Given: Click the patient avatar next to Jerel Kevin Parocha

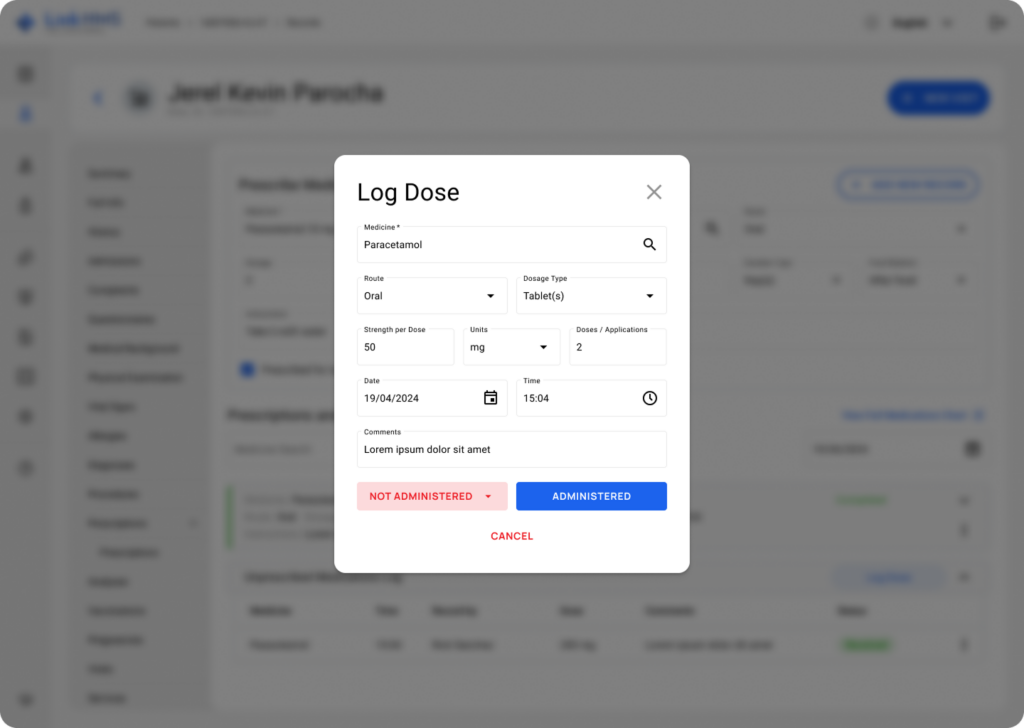Looking at the screenshot, I should pos(140,98).
